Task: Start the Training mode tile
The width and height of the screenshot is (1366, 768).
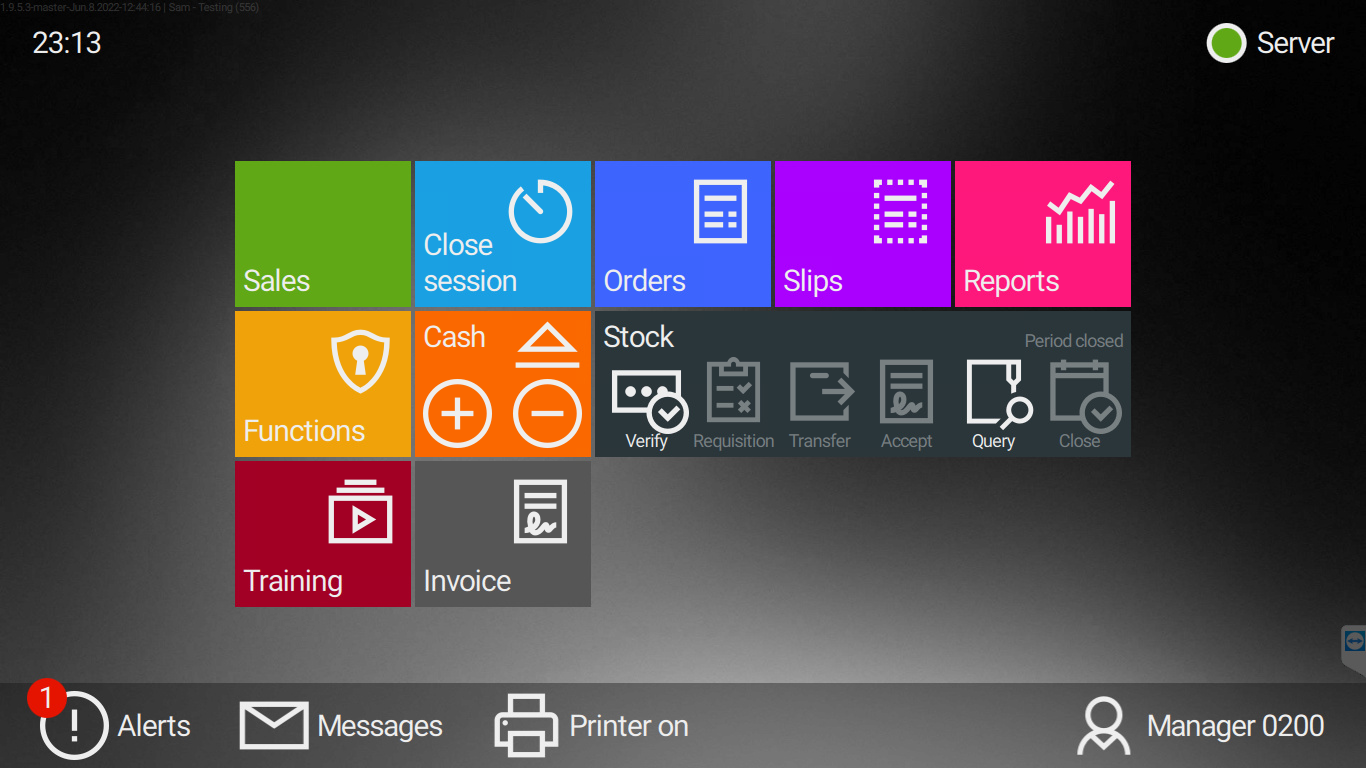Action: 322,534
